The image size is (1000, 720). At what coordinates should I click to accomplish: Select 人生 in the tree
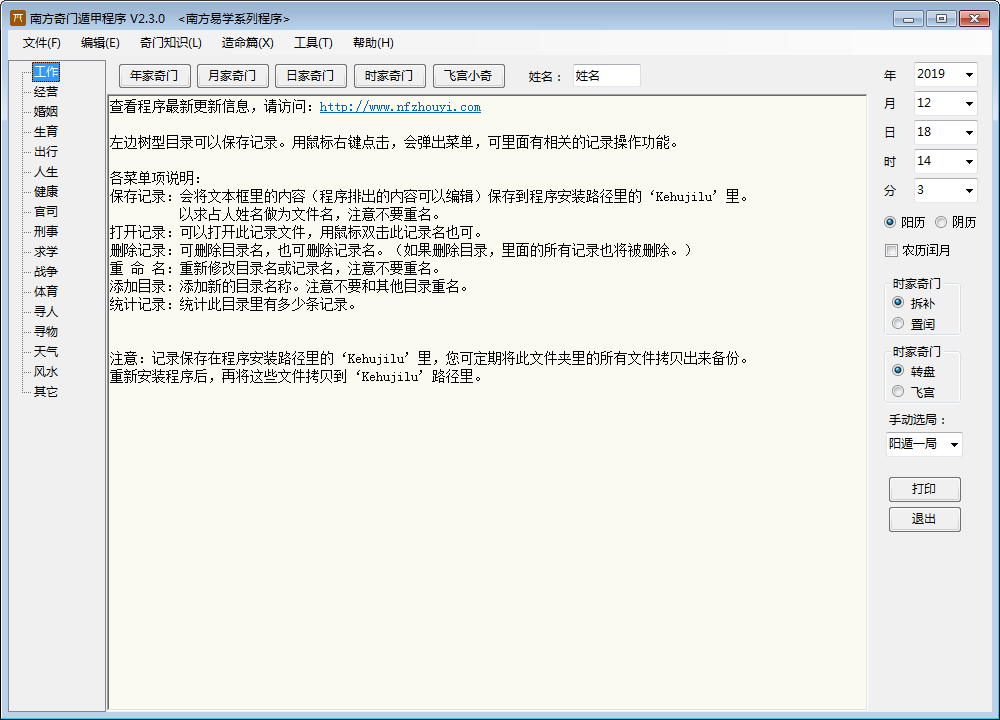[46, 172]
